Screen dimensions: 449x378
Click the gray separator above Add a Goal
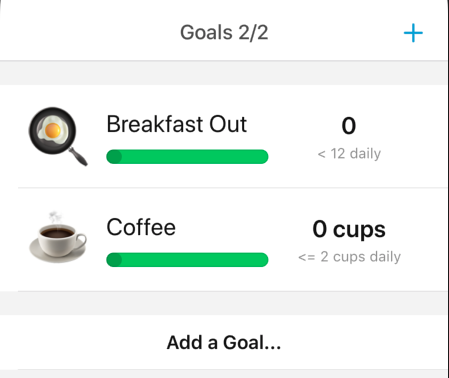224,303
